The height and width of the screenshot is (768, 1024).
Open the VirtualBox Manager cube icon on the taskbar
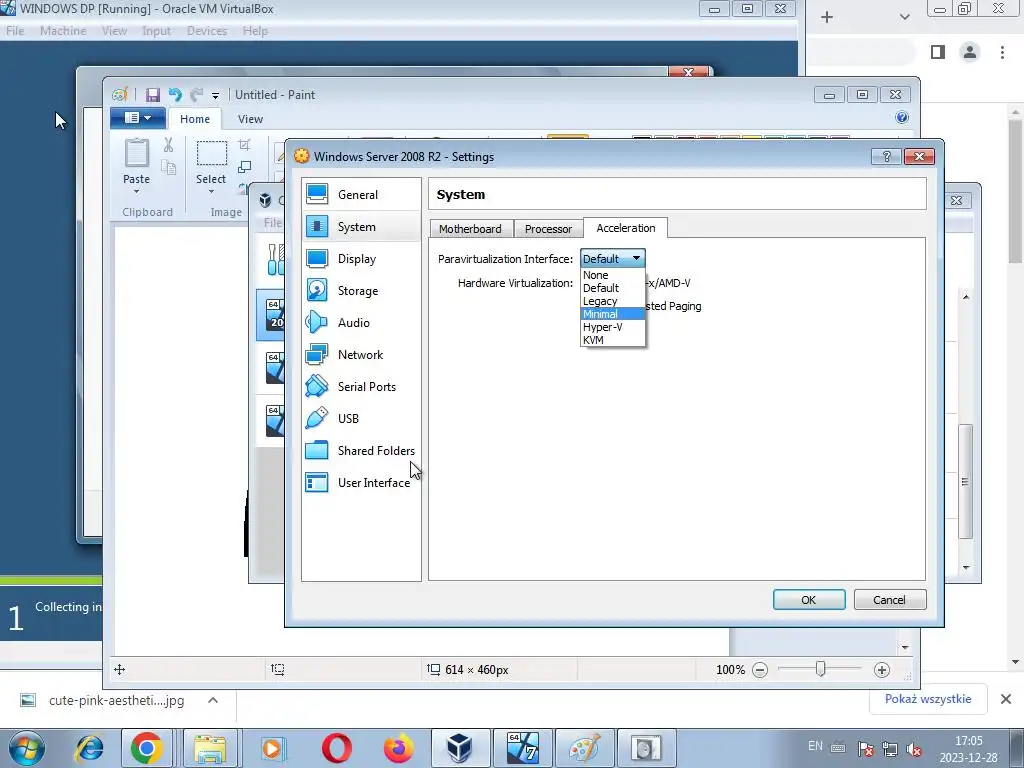(460, 748)
